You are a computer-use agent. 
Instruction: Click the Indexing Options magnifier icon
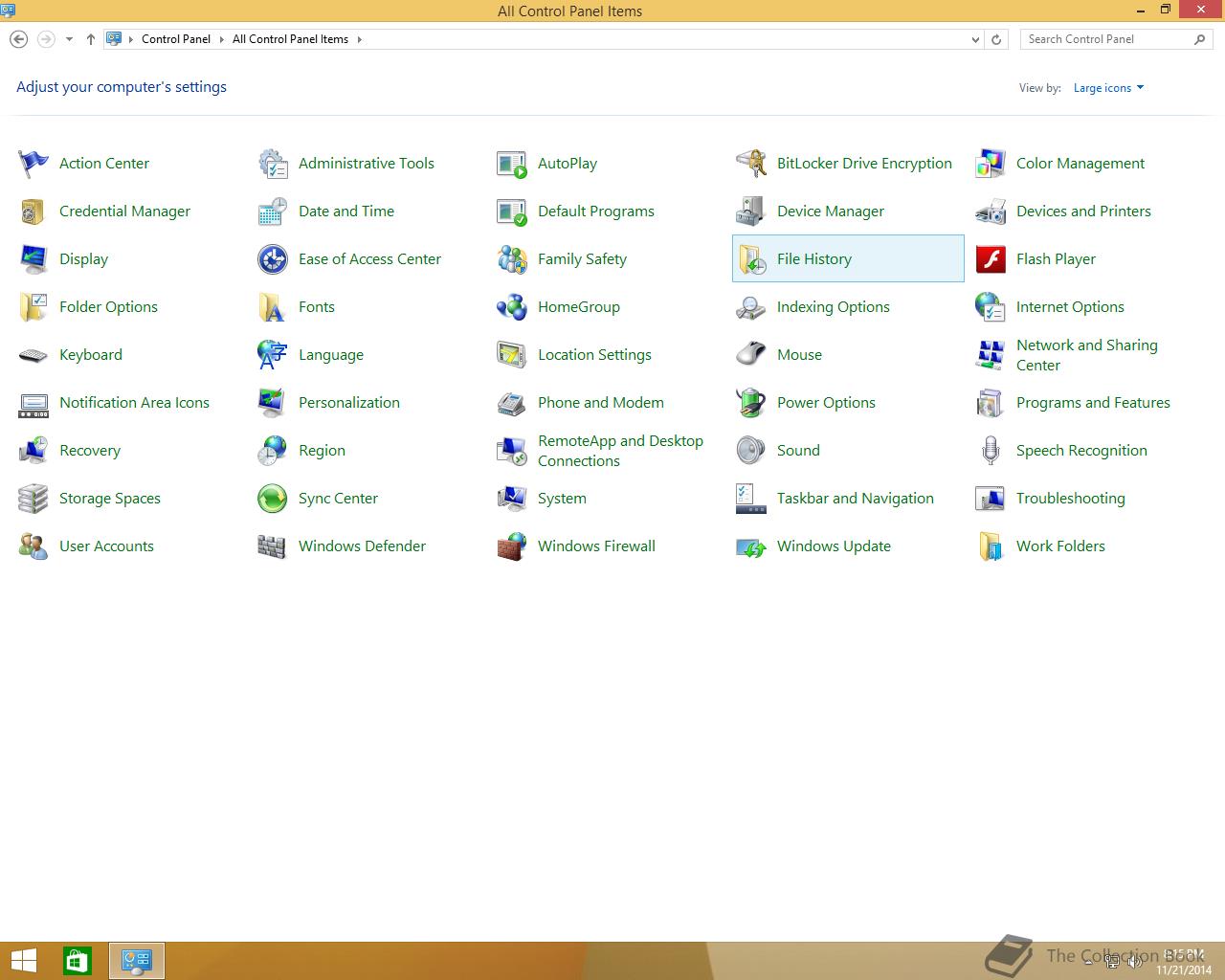751,307
